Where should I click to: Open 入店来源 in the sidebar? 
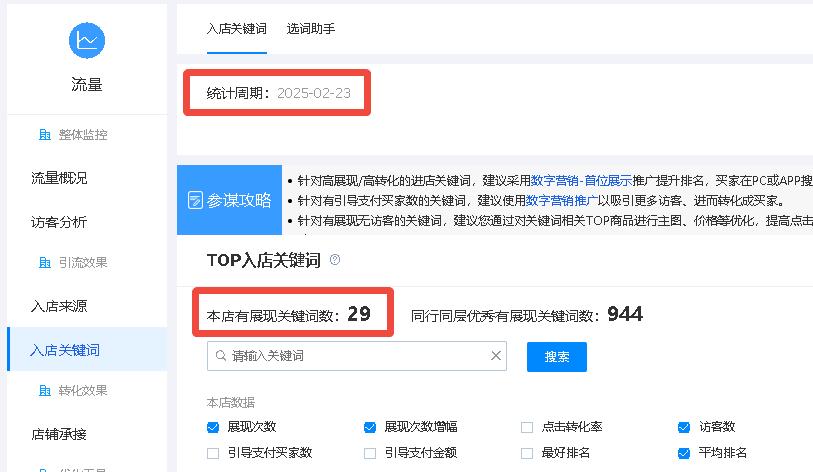(59, 306)
